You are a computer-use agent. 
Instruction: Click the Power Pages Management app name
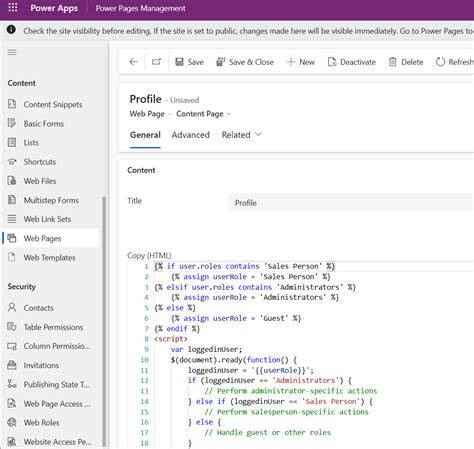coord(140,8)
